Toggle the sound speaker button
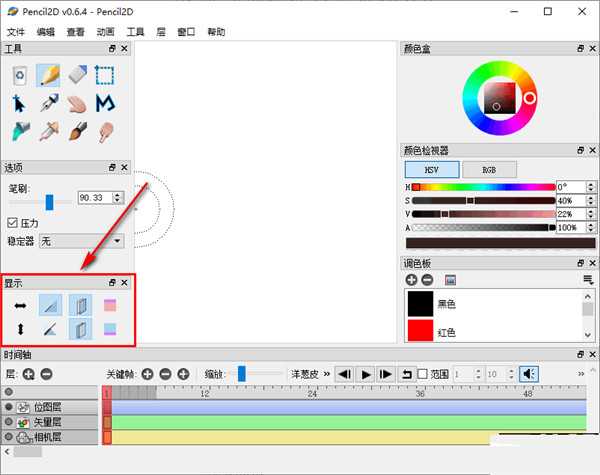Image resolution: width=600 pixels, height=475 pixels. pyautogui.click(x=529, y=374)
